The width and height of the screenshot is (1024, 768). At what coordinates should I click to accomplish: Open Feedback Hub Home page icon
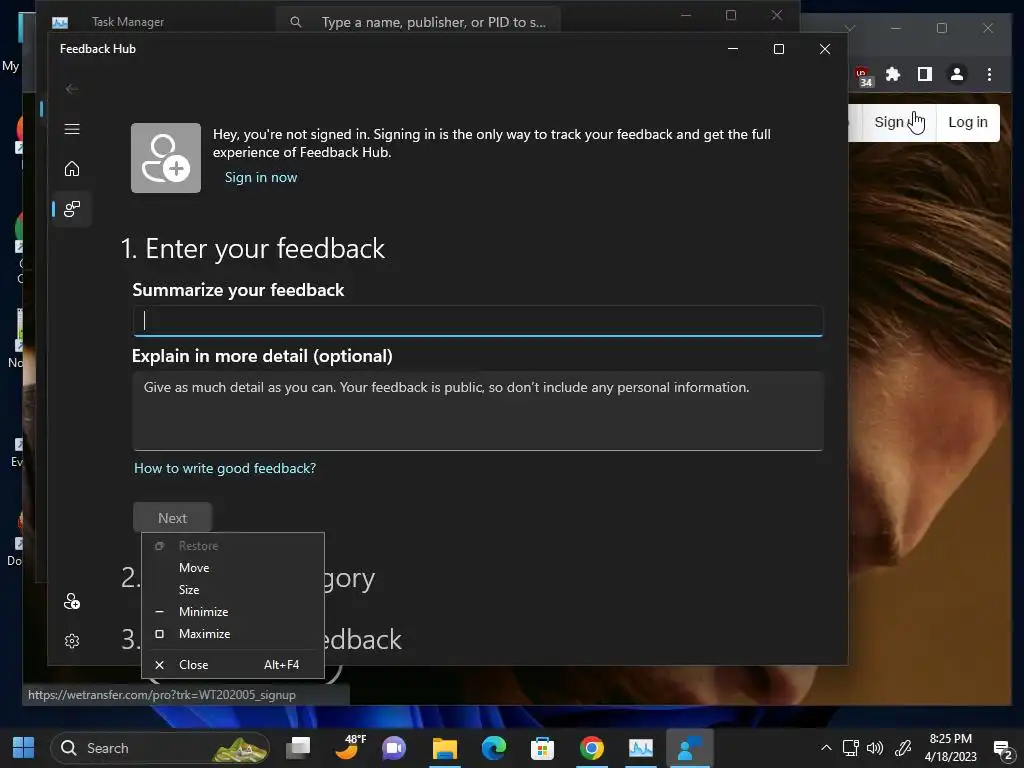72,169
